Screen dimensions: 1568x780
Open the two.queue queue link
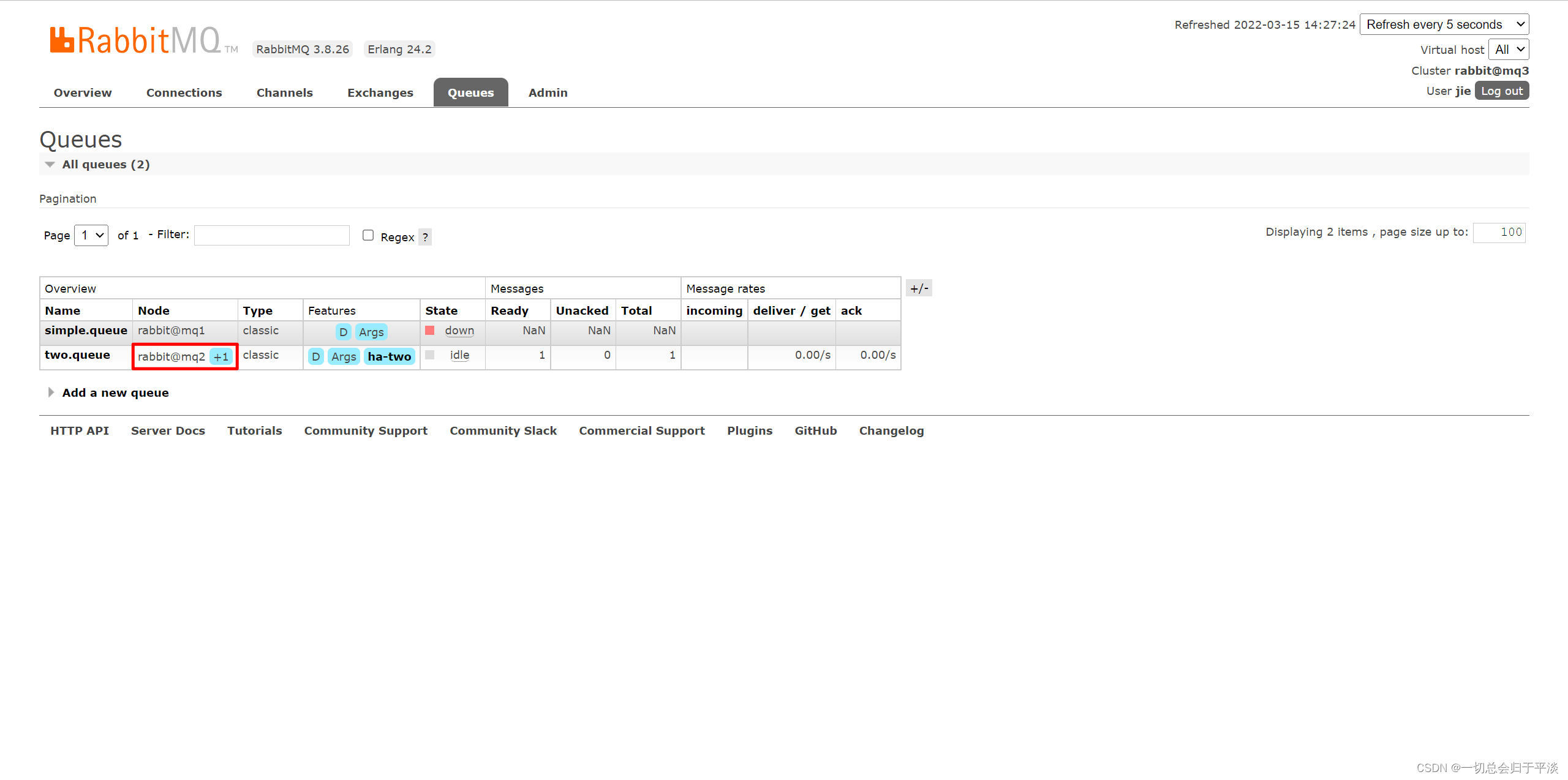(77, 355)
